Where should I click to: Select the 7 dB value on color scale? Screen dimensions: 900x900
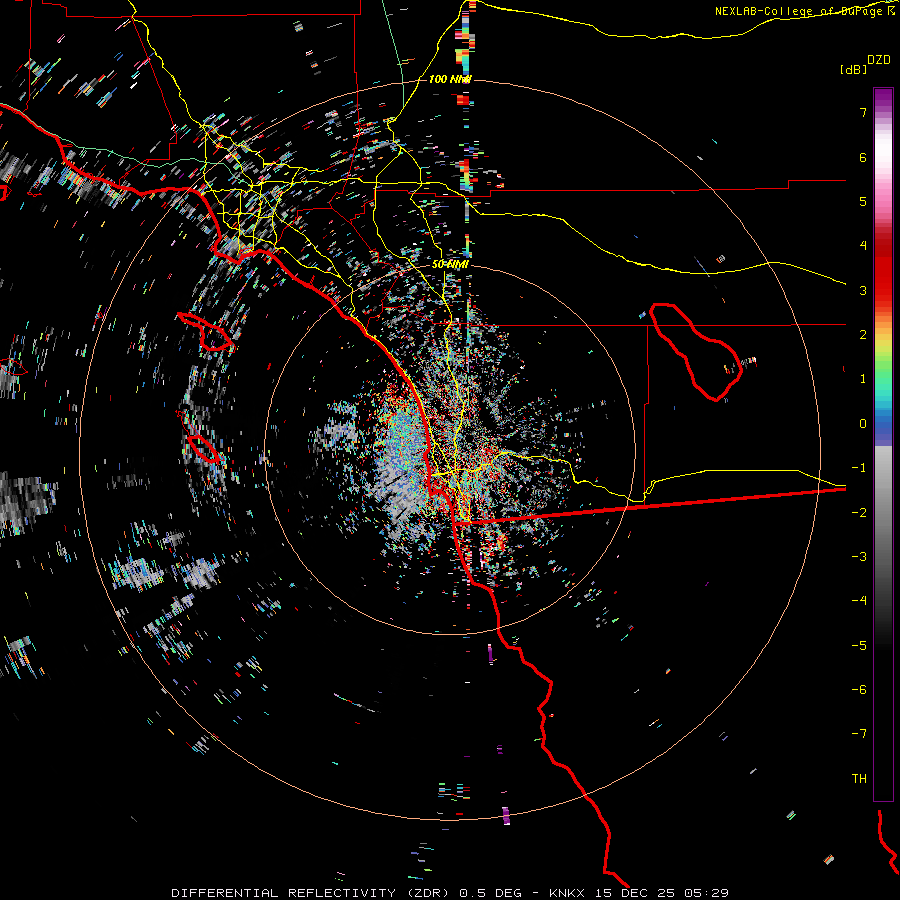[x=863, y=112]
